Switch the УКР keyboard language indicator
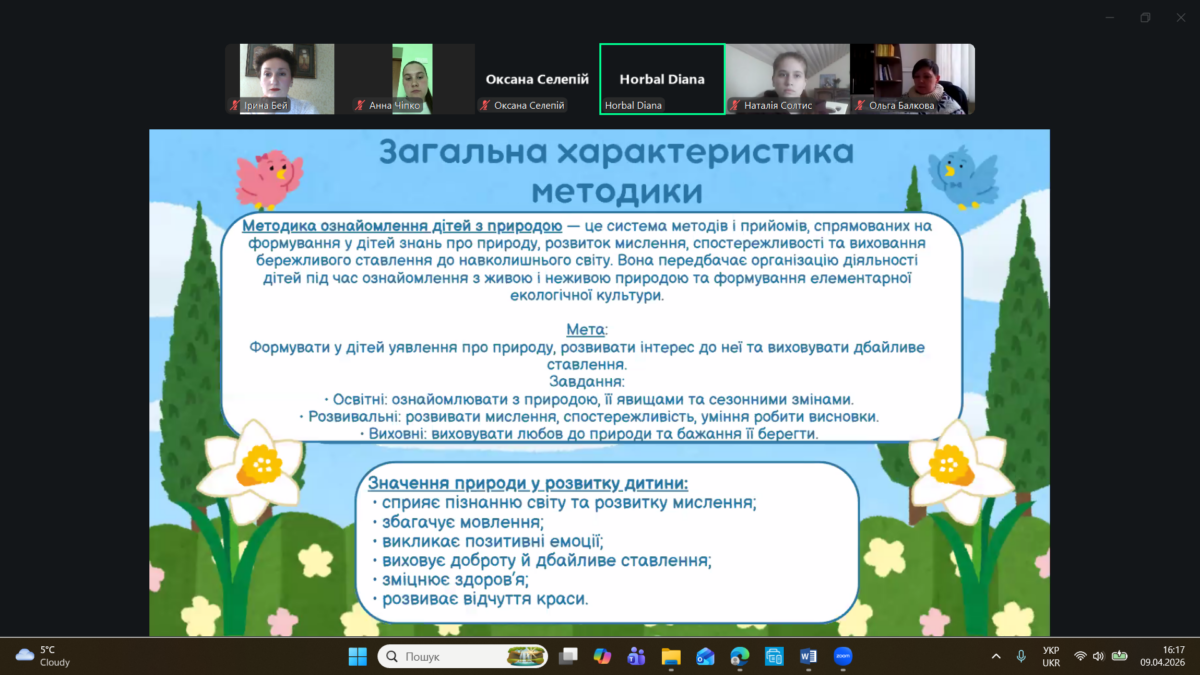The height and width of the screenshot is (675, 1200). pos(1051,656)
